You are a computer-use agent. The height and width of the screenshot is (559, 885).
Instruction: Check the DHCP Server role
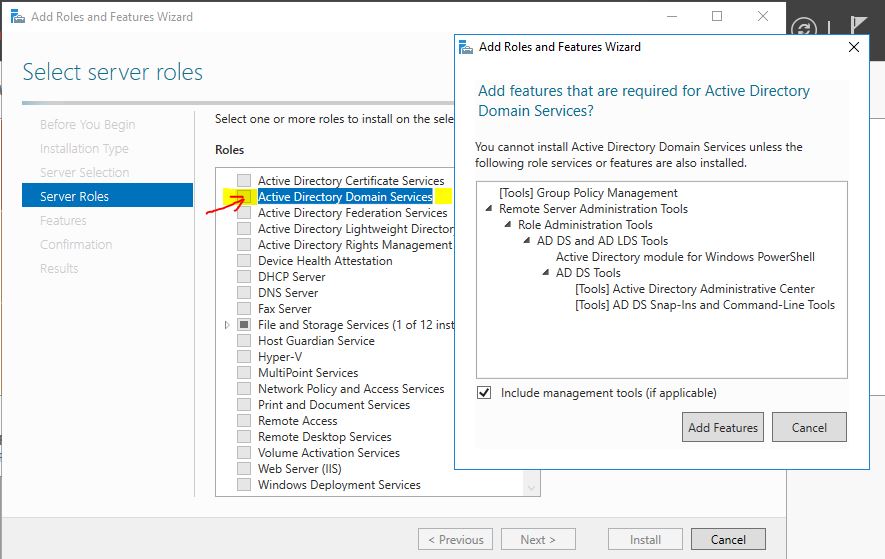pyautogui.click(x=244, y=277)
